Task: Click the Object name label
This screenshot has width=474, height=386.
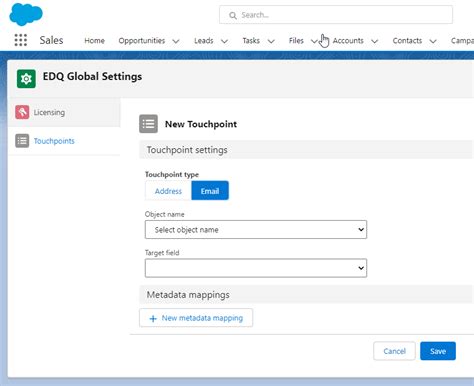Action: tap(164, 214)
